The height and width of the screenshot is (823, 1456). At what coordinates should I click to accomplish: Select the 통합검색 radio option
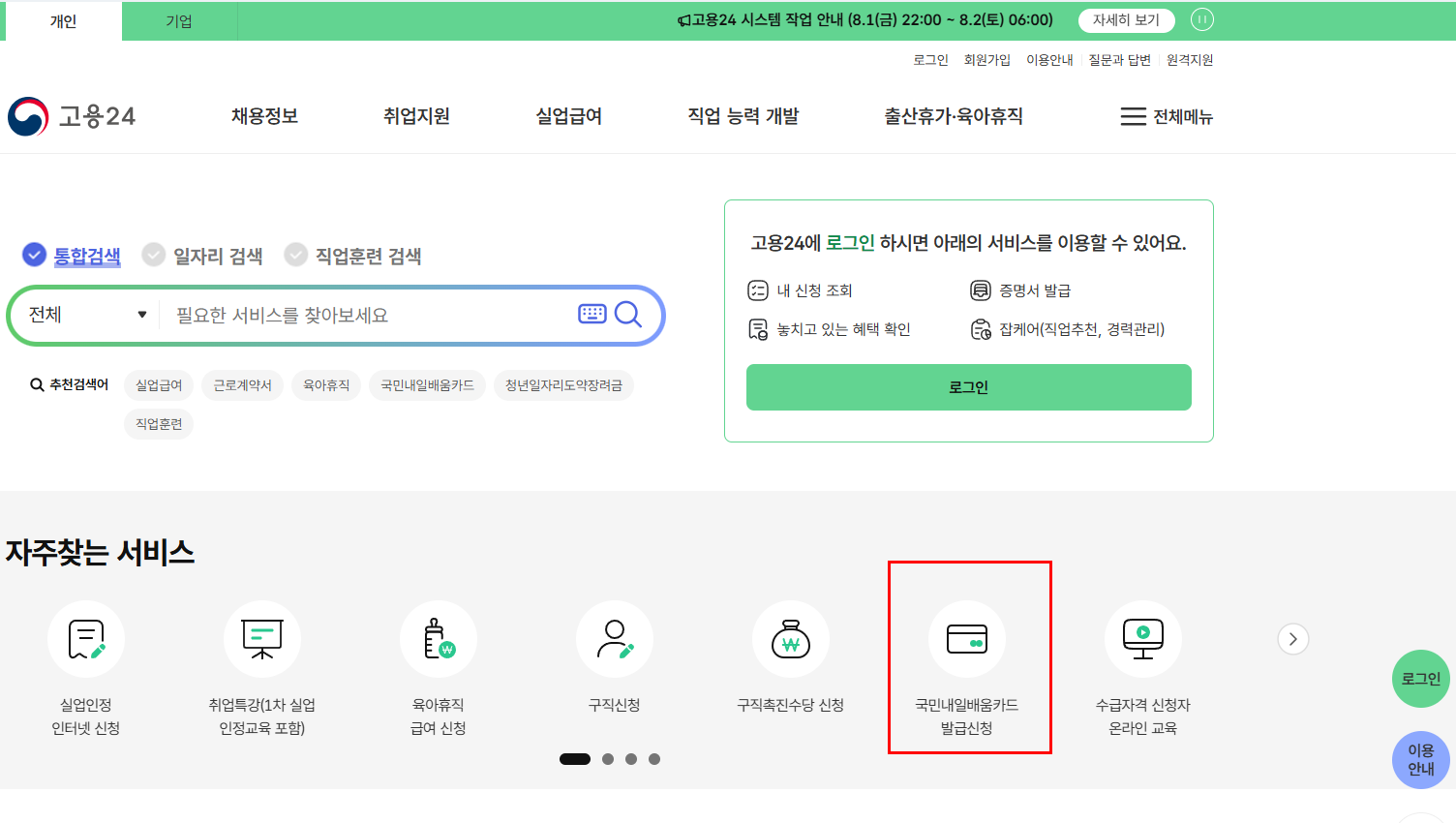[72, 256]
